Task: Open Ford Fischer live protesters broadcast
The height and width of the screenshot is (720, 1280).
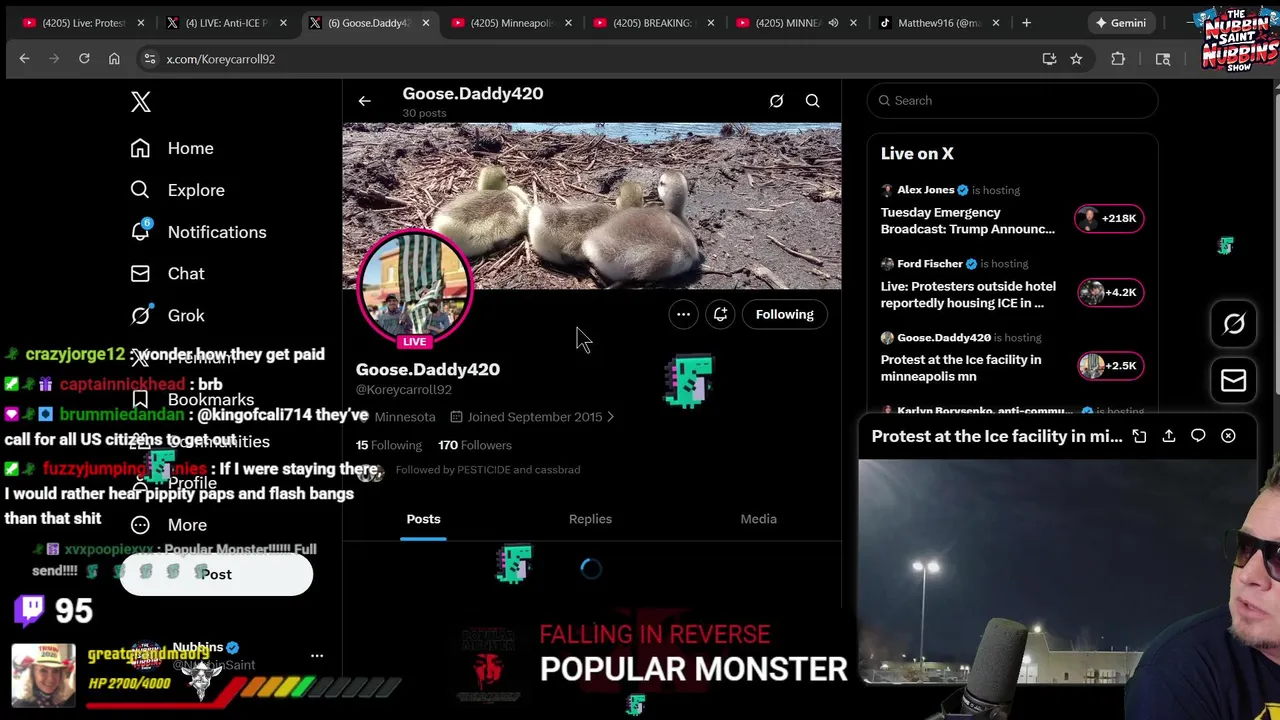Action: coord(968,294)
